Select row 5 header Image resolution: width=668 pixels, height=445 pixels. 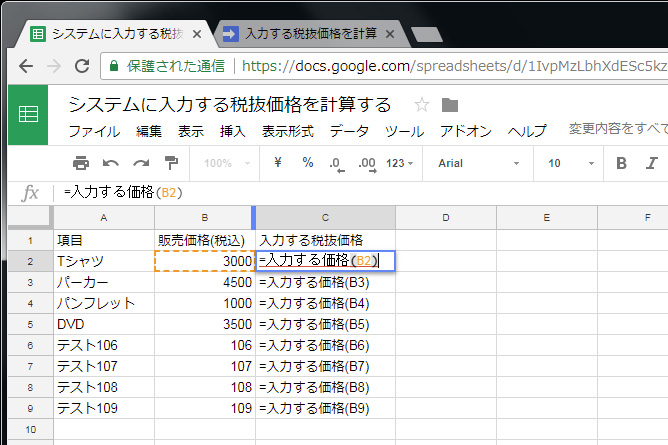pyautogui.click(x=30, y=324)
